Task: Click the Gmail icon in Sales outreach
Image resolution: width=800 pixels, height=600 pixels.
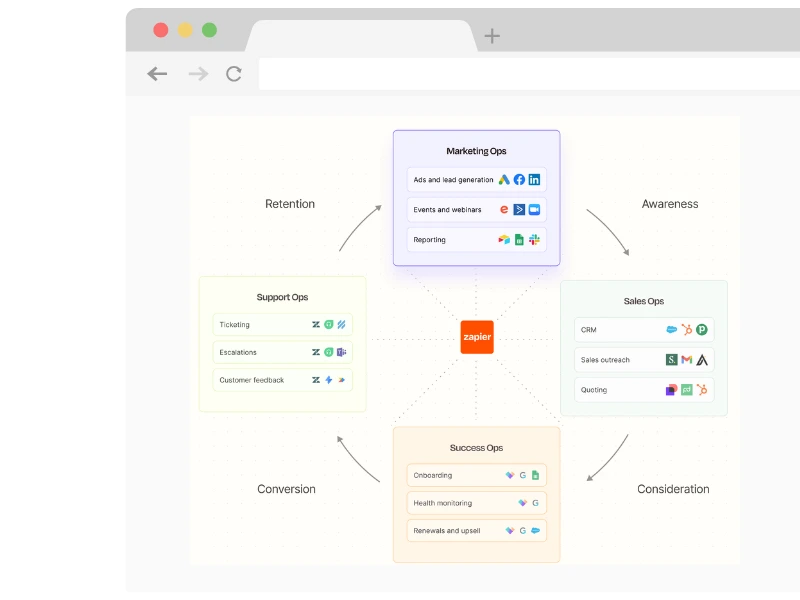Action: coord(687,360)
